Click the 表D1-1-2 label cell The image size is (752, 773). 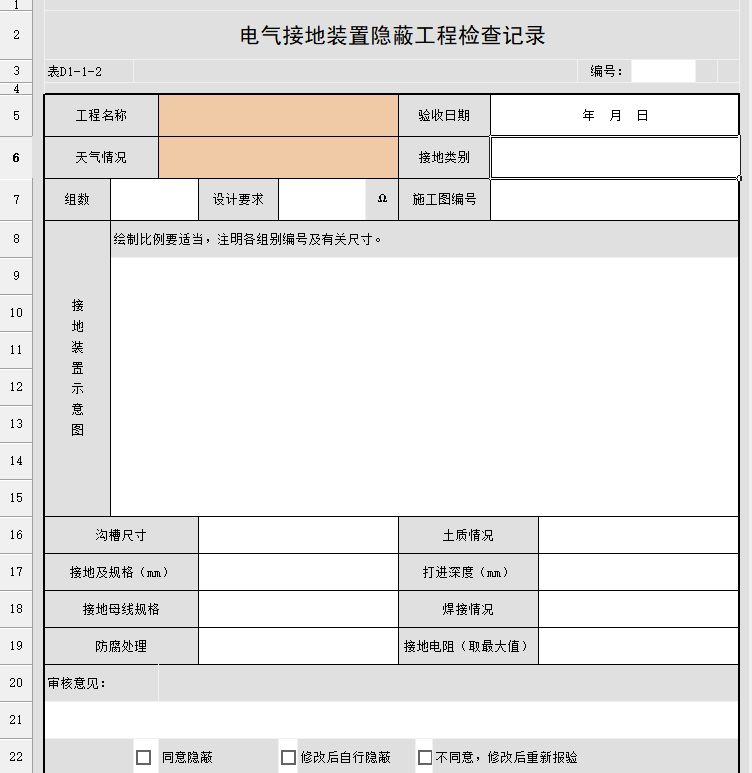89,71
